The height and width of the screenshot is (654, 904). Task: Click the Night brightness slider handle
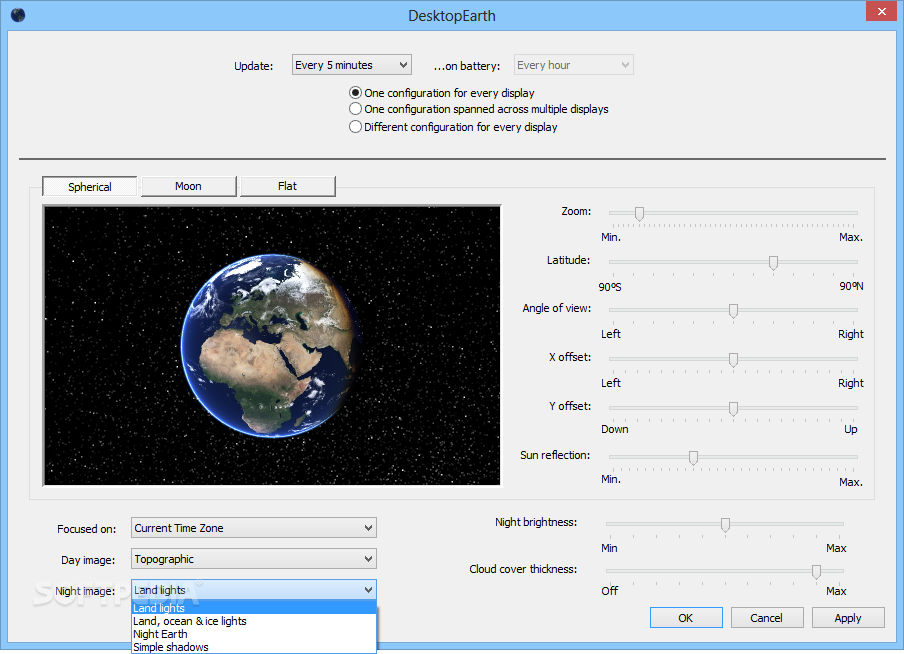pyautogui.click(x=726, y=524)
